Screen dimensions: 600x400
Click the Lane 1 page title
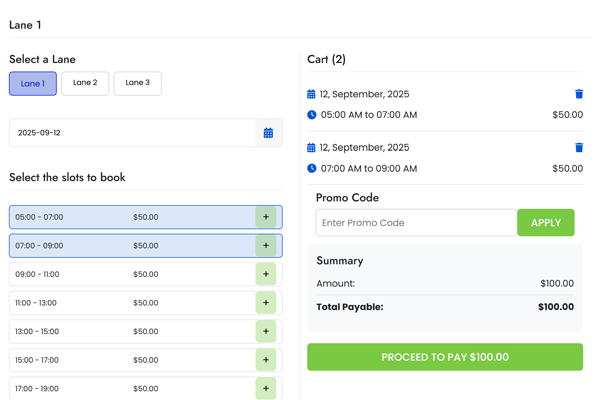click(25, 25)
